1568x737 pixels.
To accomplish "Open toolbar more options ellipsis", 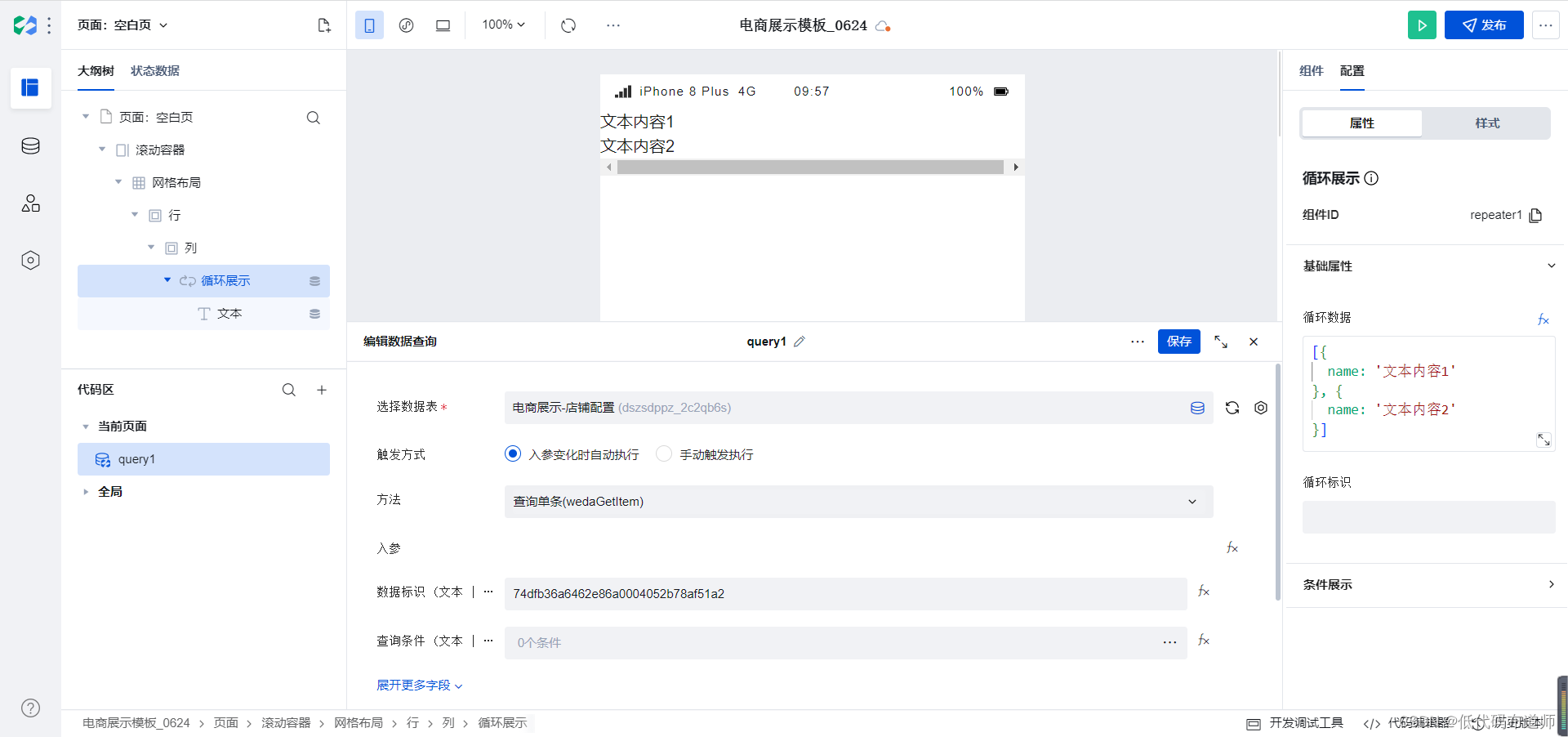I will [613, 25].
